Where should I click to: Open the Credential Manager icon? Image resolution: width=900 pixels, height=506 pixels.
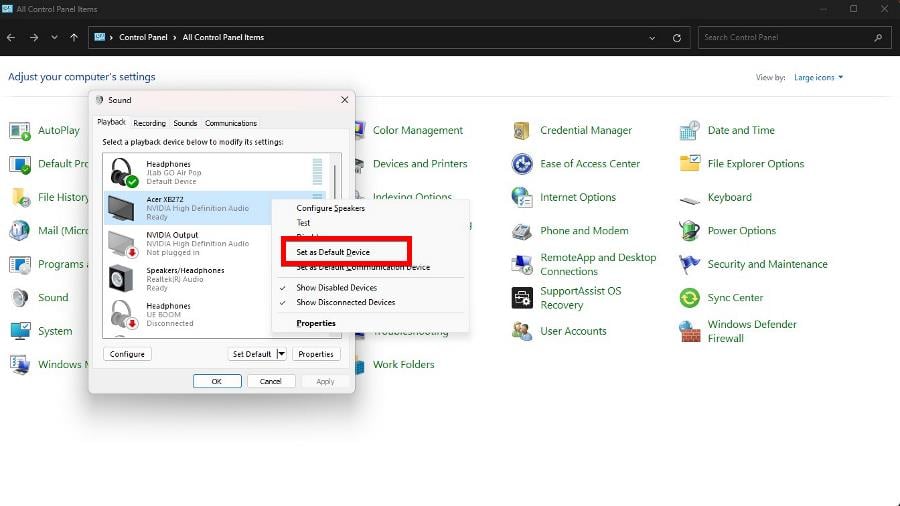521,131
